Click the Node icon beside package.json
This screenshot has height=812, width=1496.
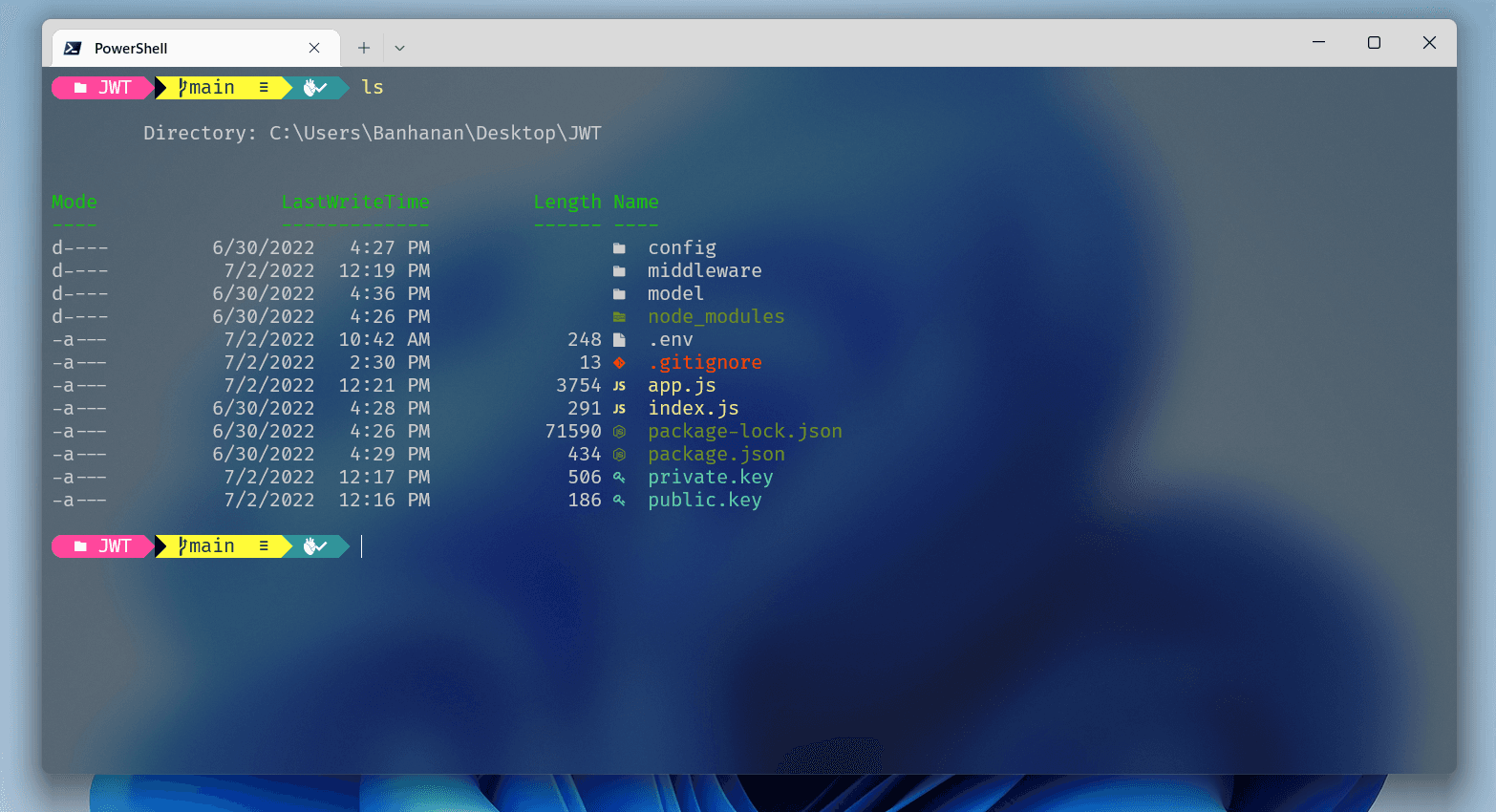point(619,455)
